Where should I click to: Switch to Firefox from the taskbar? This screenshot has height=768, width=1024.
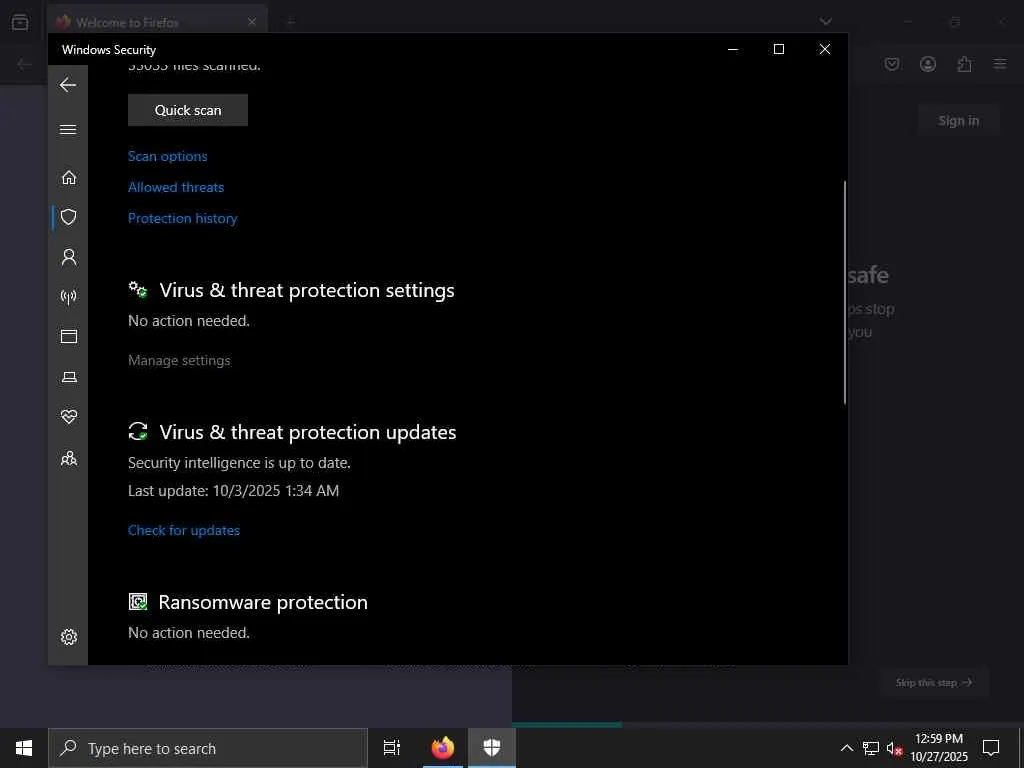click(x=443, y=748)
